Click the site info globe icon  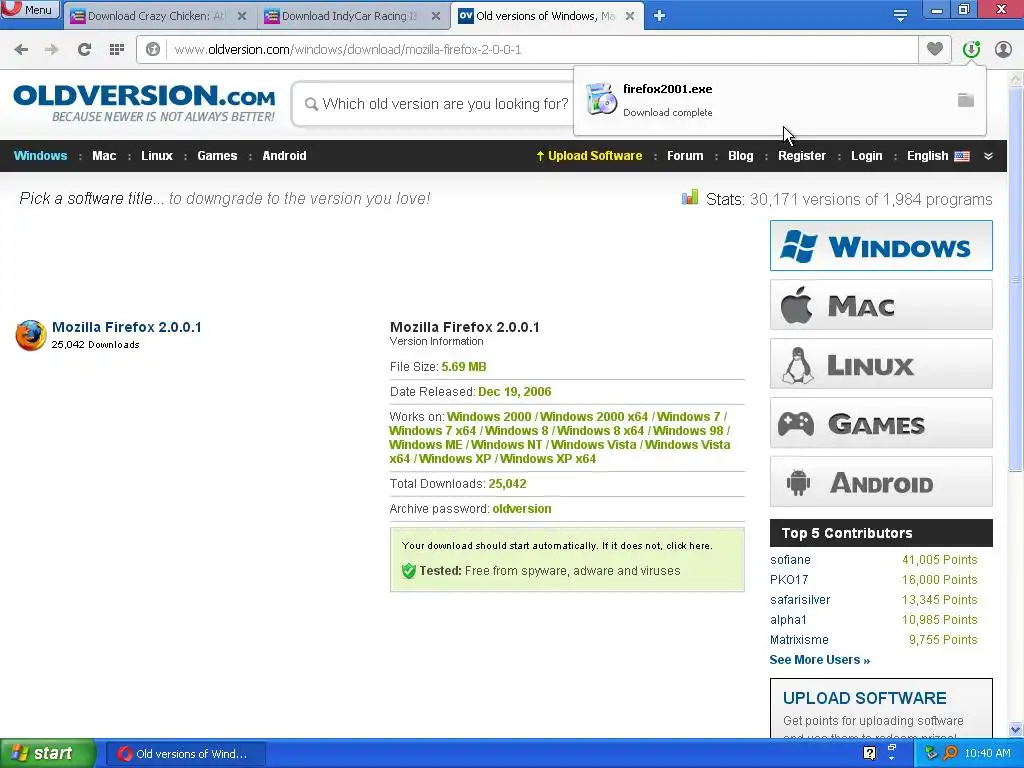click(153, 50)
